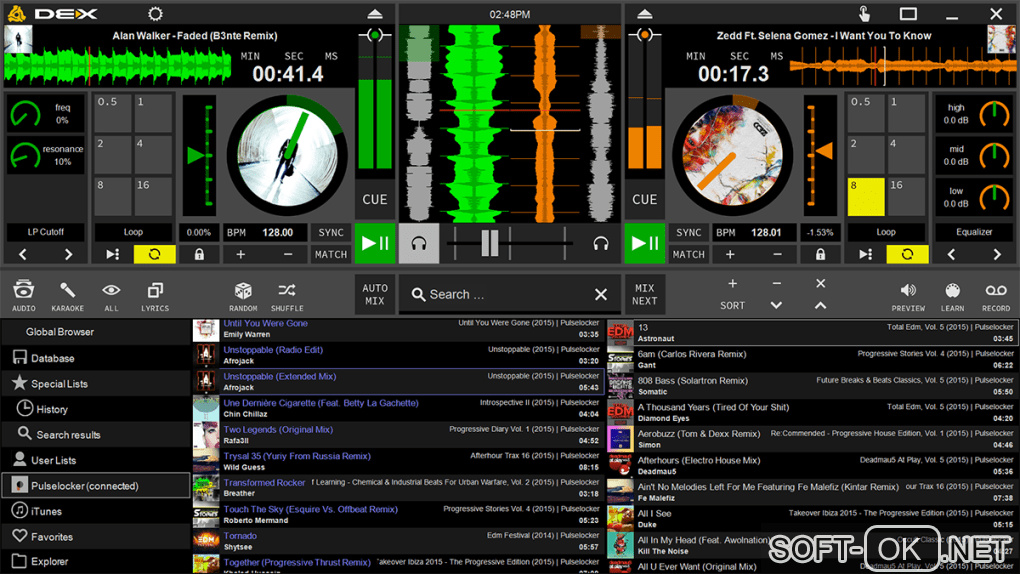
Task: Add item to playlist with plus
Action: (x=732, y=284)
